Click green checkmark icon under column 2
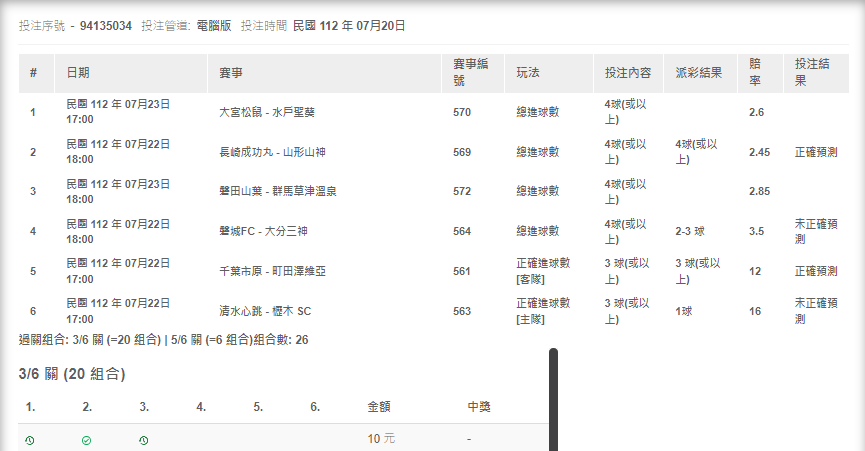Screen dimensions: 865x451 click(x=87, y=440)
